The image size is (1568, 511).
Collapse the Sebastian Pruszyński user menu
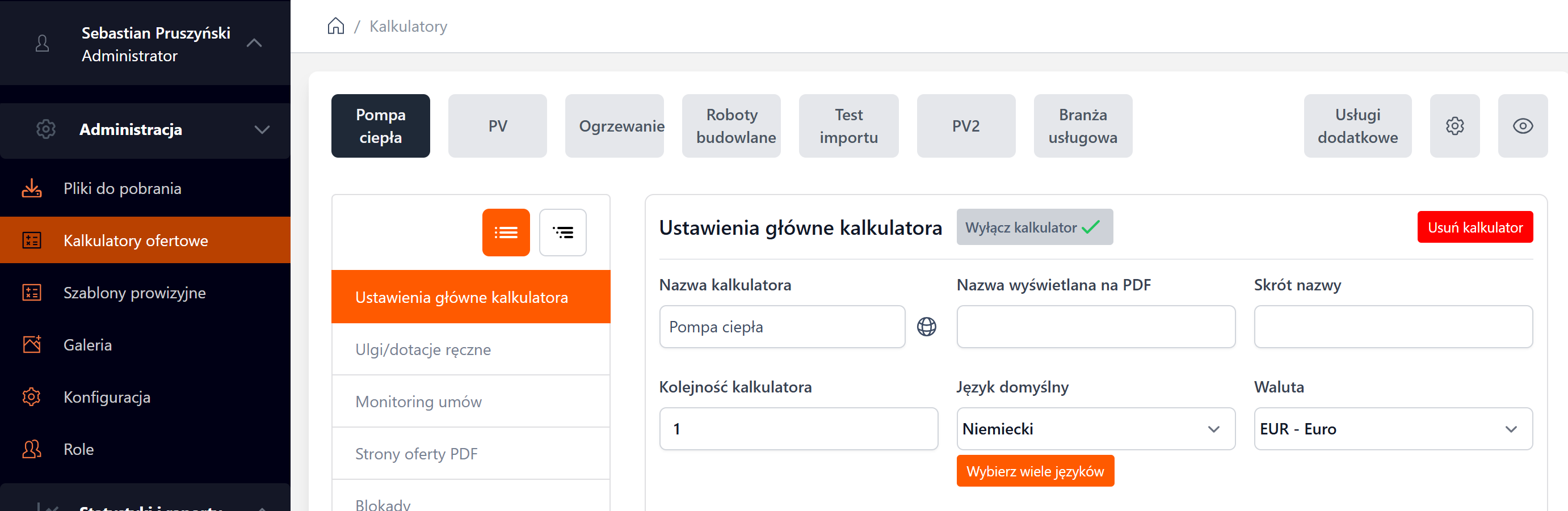pyautogui.click(x=254, y=43)
